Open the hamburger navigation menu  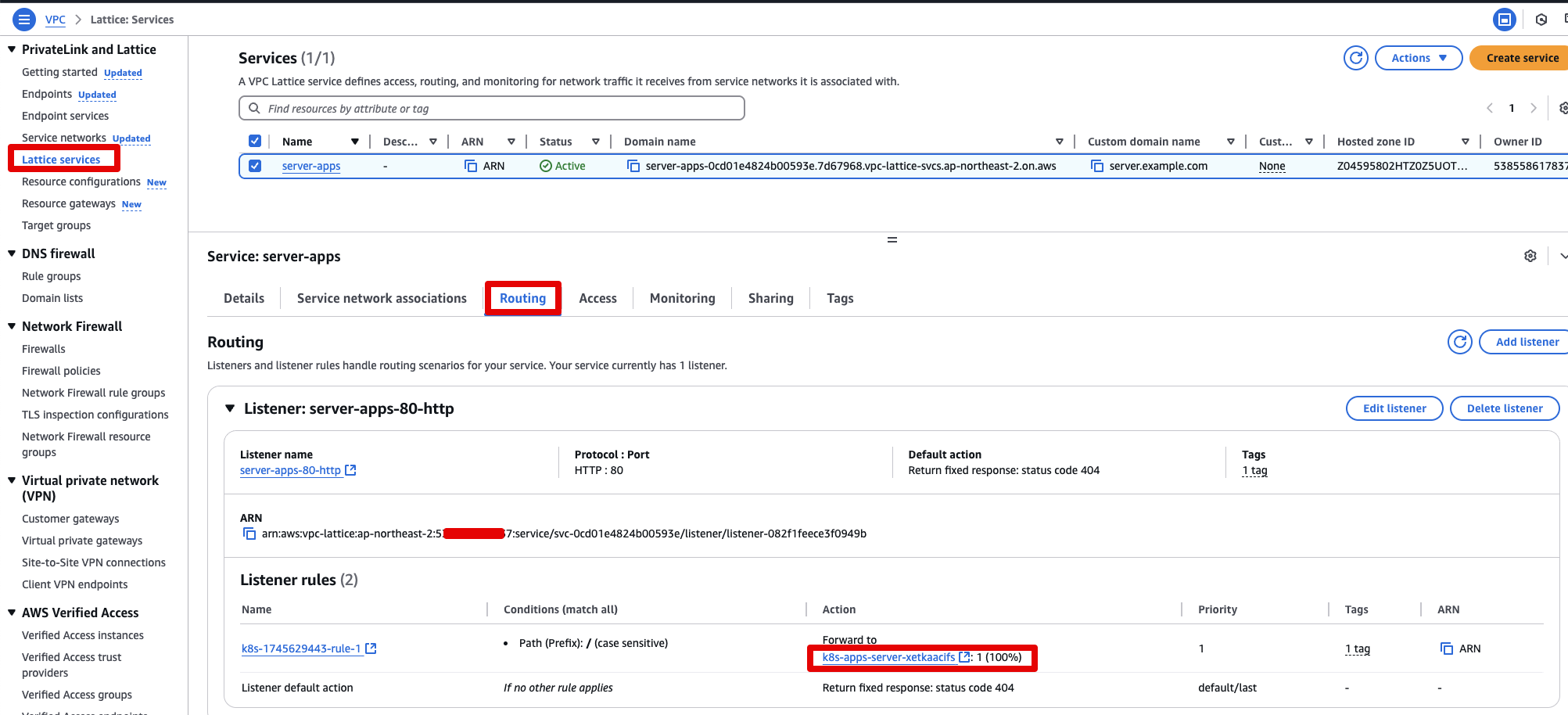tap(24, 20)
